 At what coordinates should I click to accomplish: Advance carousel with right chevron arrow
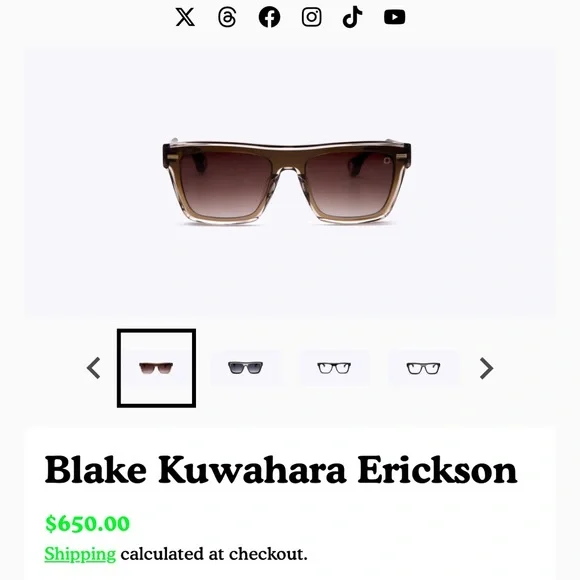pyautogui.click(x=486, y=368)
